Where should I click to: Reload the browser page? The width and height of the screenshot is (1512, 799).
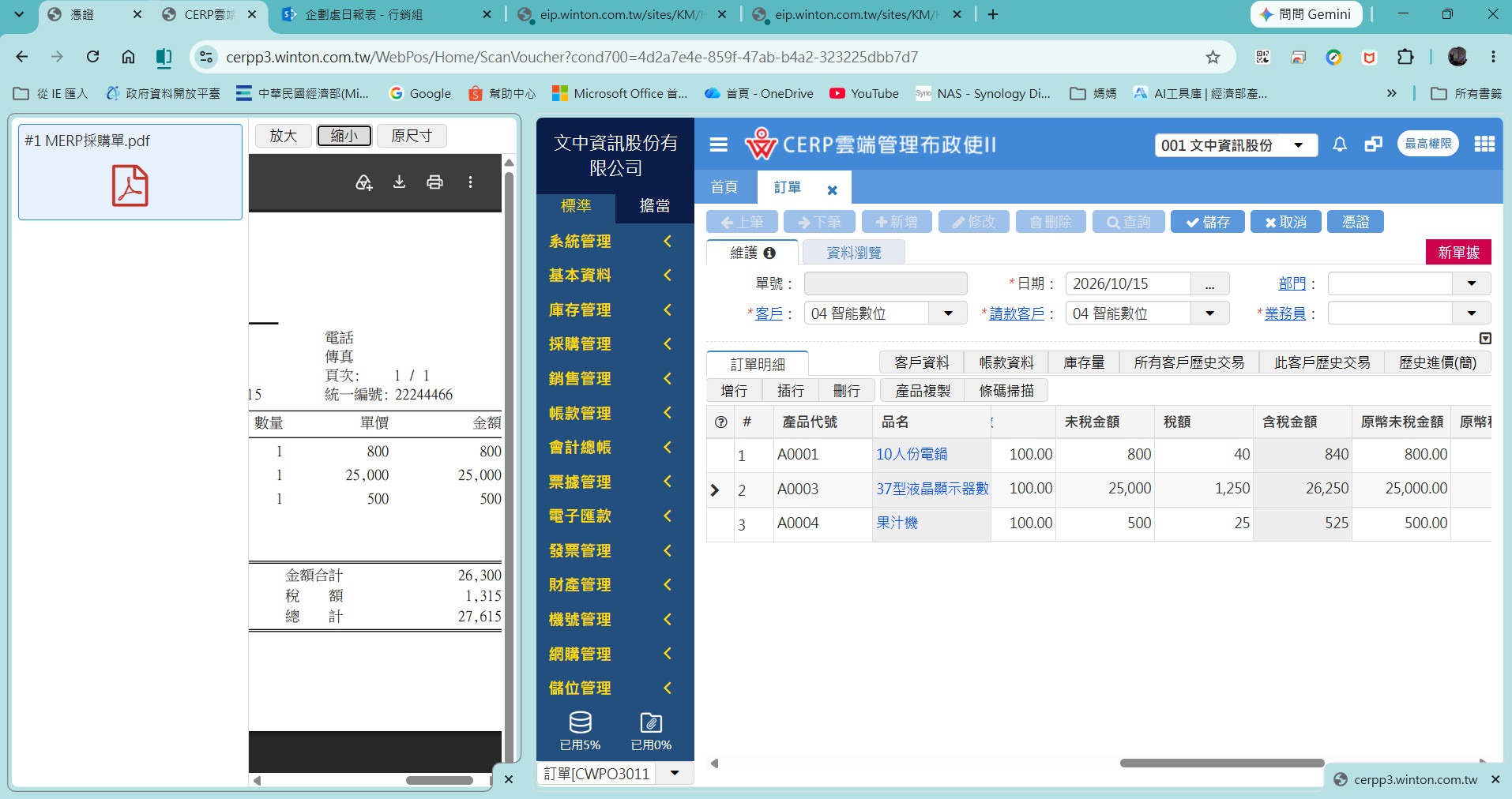tap(92, 57)
